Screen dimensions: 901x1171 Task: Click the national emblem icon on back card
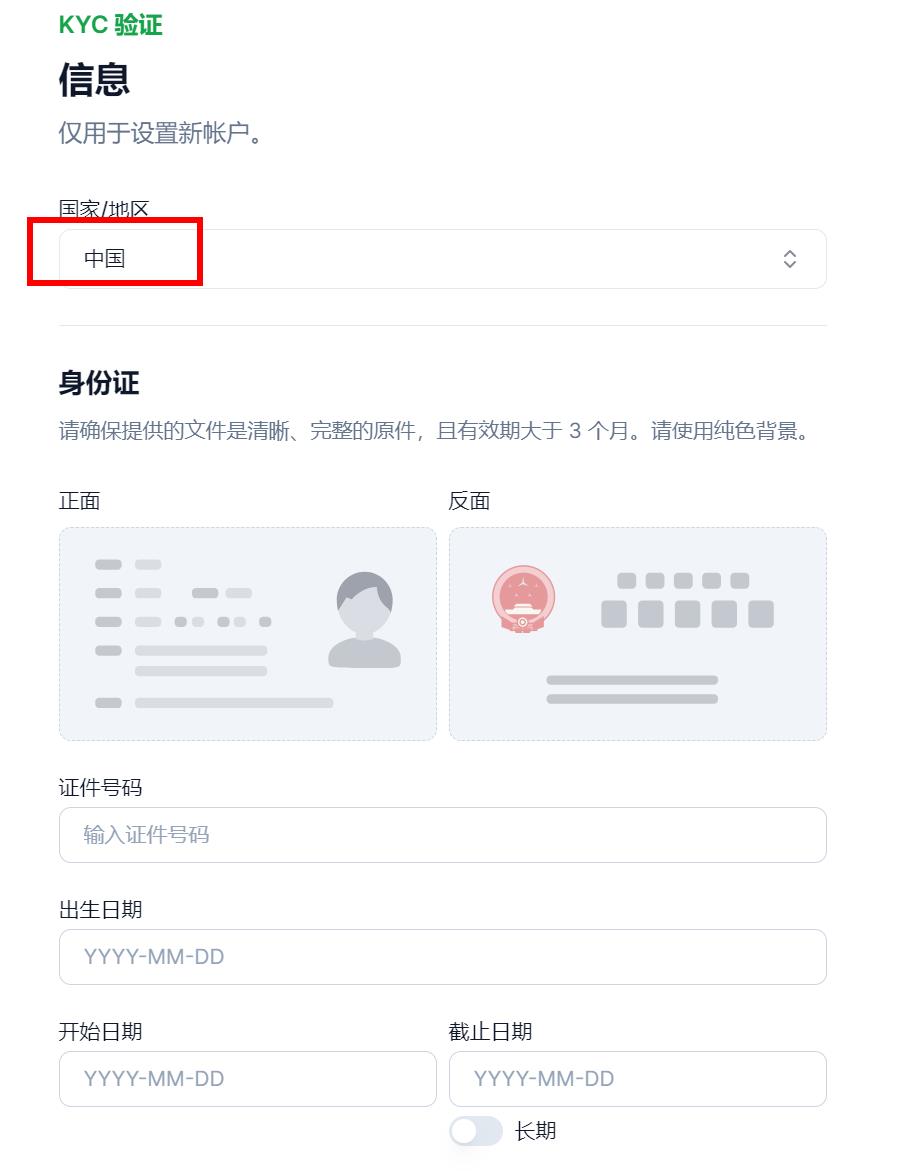[523, 599]
